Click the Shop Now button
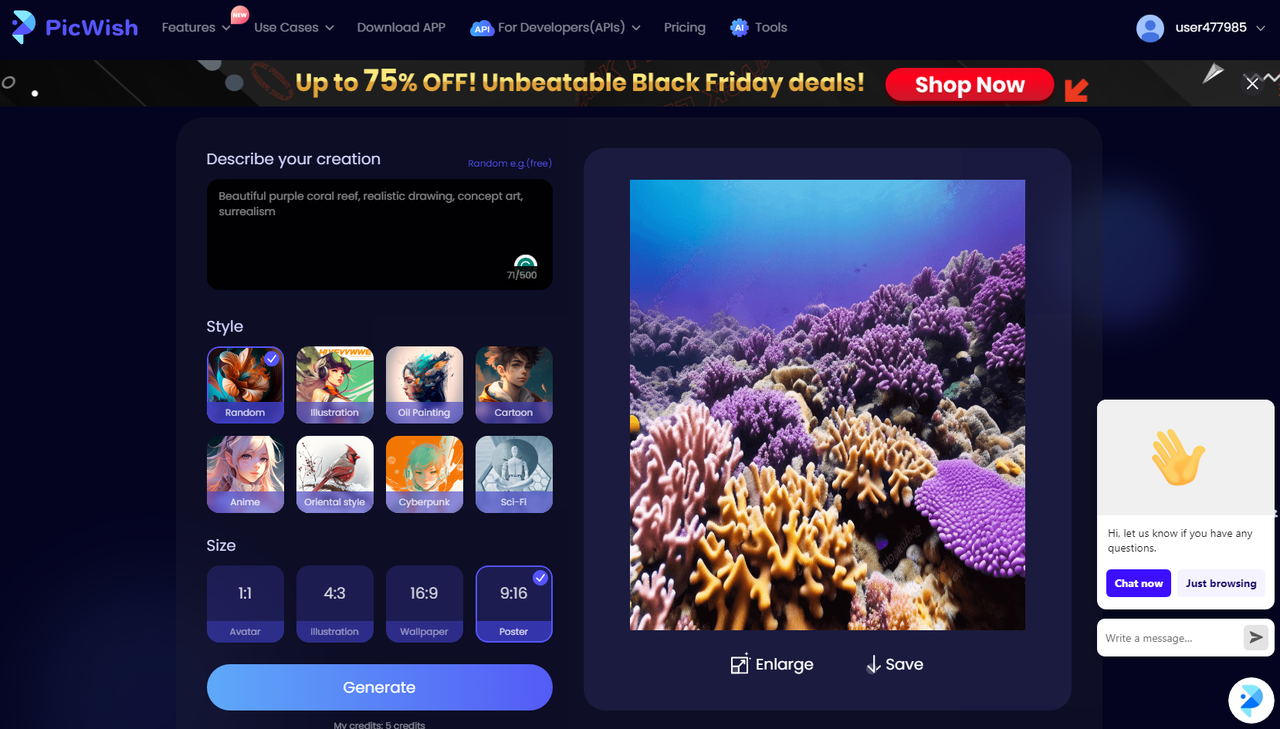The width and height of the screenshot is (1280, 729). point(970,85)
